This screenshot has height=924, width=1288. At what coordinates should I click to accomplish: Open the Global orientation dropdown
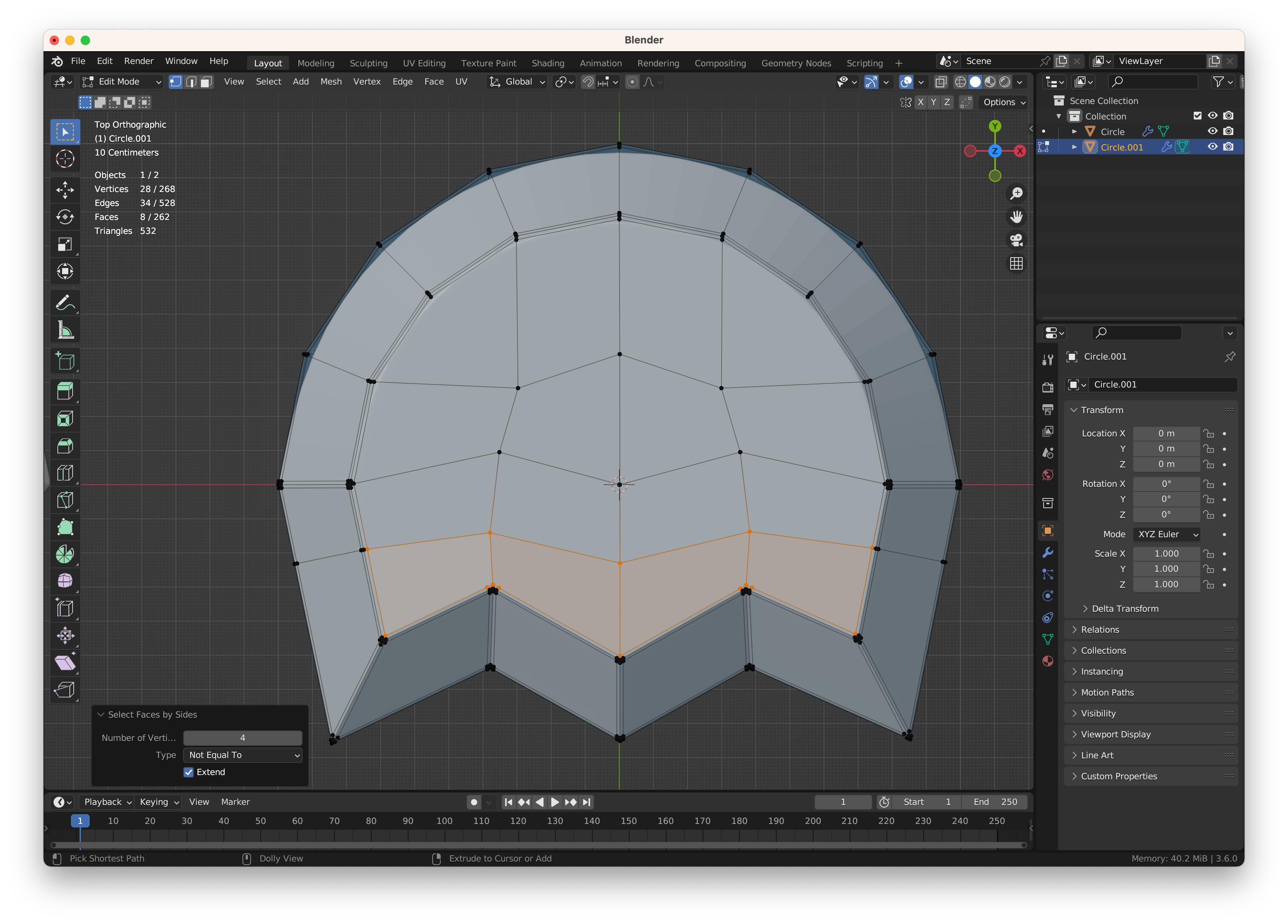[517, 82]
